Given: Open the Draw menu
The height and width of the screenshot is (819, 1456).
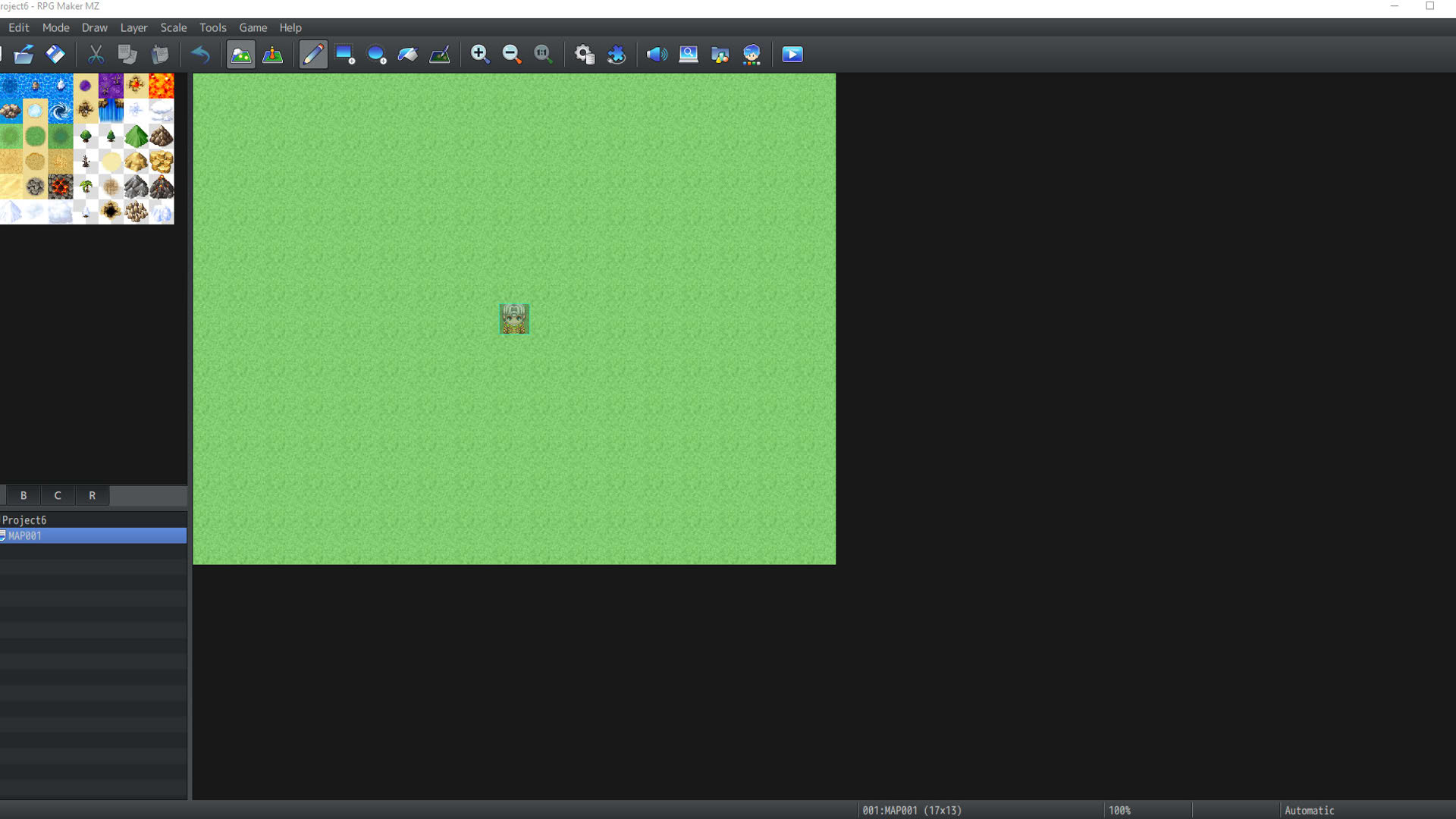Looking at the screenshot, I should pyautogui.click(x=95, y=27).
